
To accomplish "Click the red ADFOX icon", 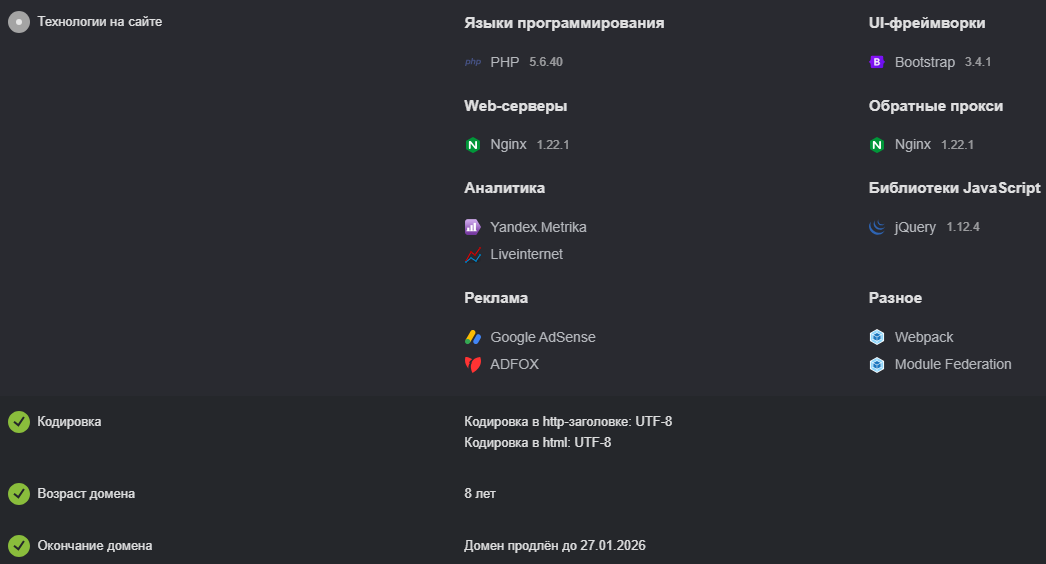I will pyautogui.click(x=472, y=364).
